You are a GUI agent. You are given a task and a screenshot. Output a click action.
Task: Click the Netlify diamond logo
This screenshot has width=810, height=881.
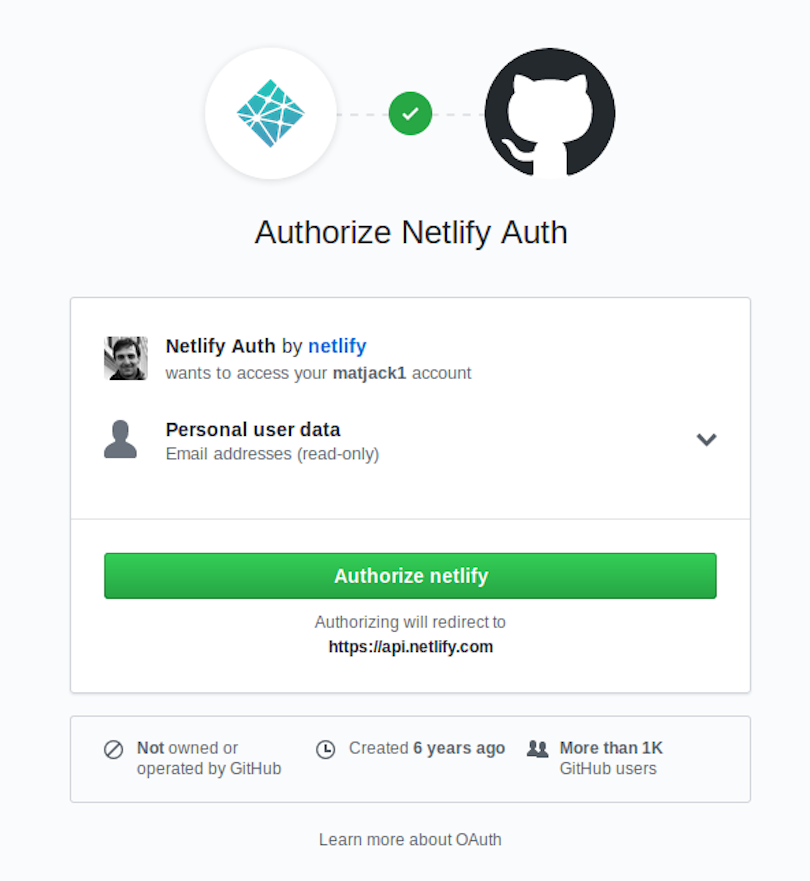[x=271, y=113]
